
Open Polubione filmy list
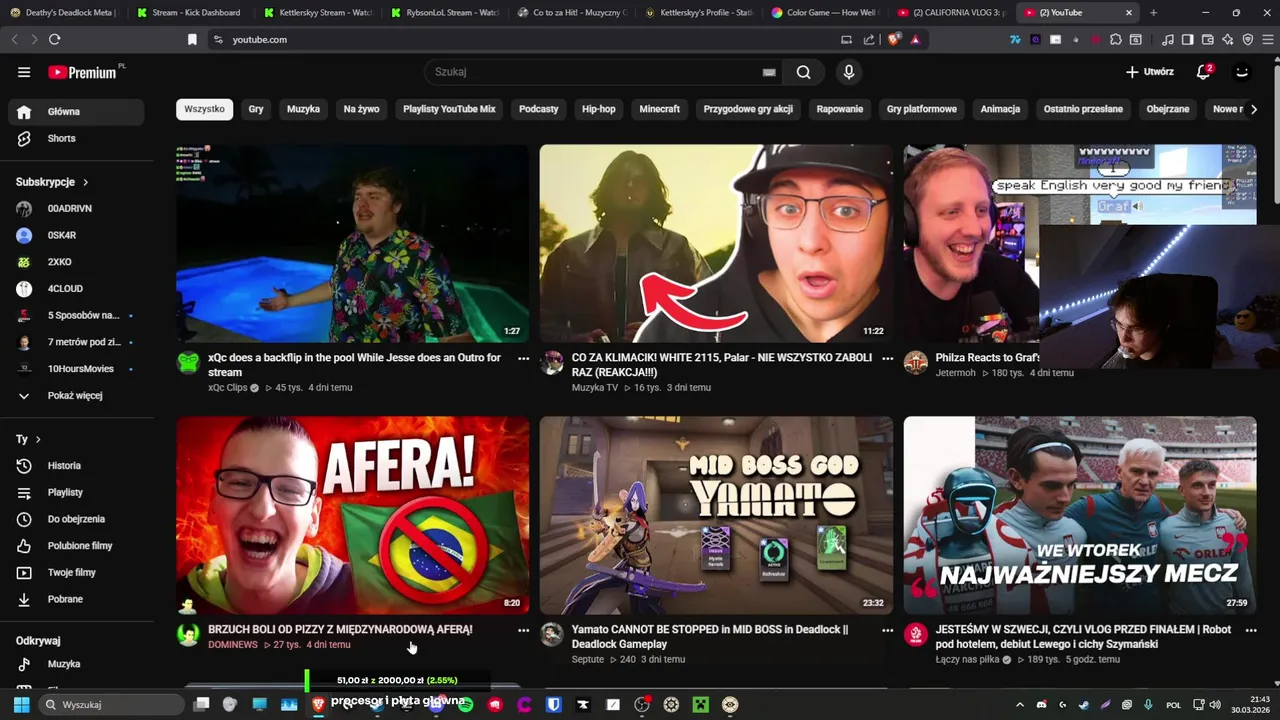(x=76, y=546)
